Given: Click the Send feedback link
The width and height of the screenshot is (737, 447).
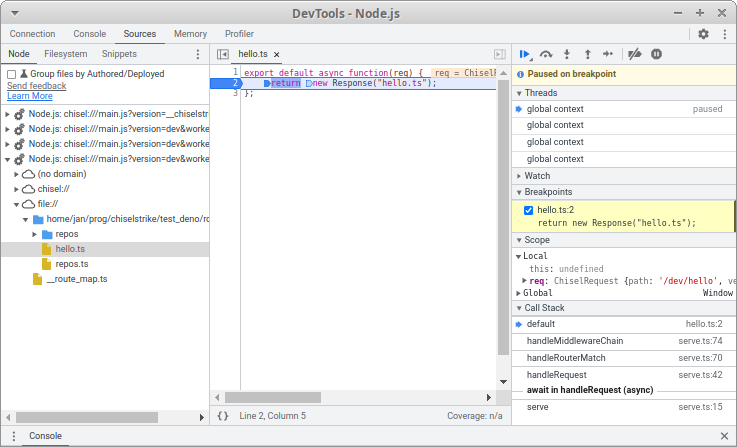Looking at the screenshot, I should [37, 86].
